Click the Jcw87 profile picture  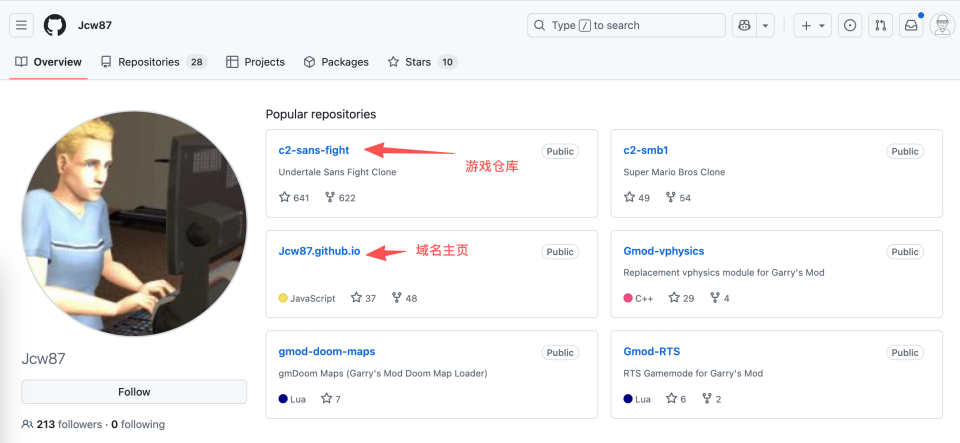click(134, 224)
